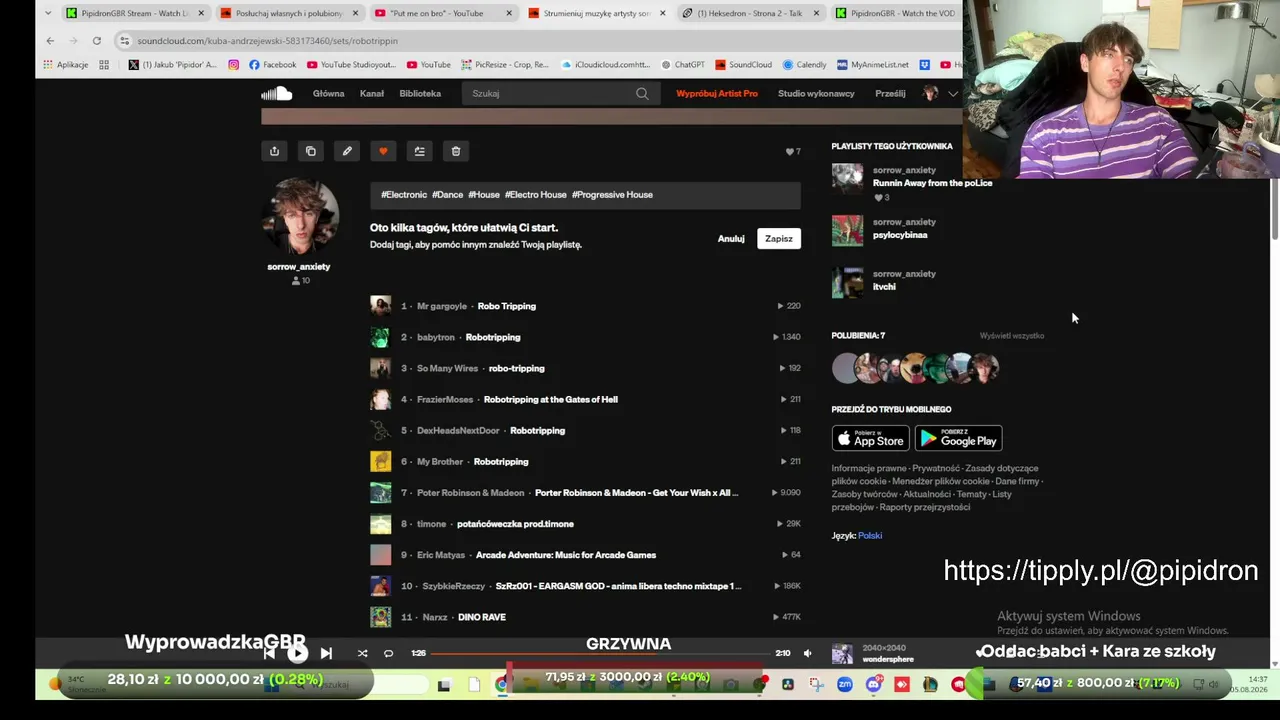Click the Prześlij upload link
Viewport: 1280px width, 720px height.
tap(890, 93)
